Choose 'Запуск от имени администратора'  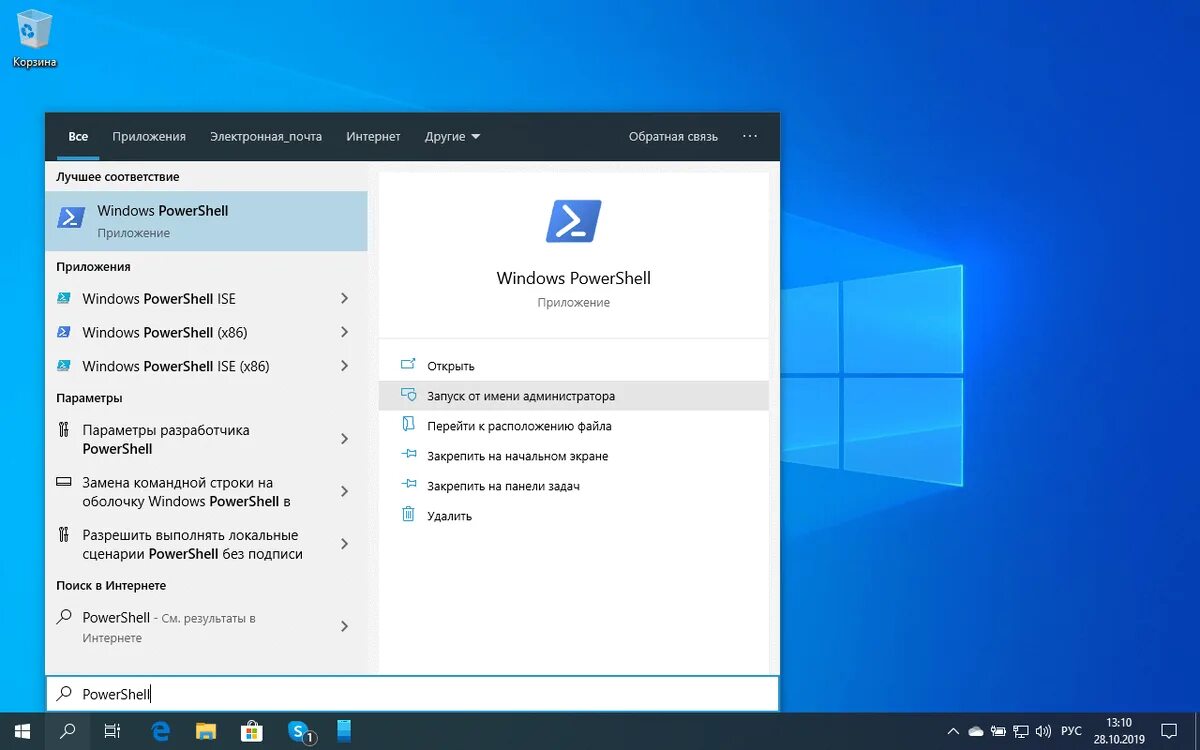click(x=574, y=396)
